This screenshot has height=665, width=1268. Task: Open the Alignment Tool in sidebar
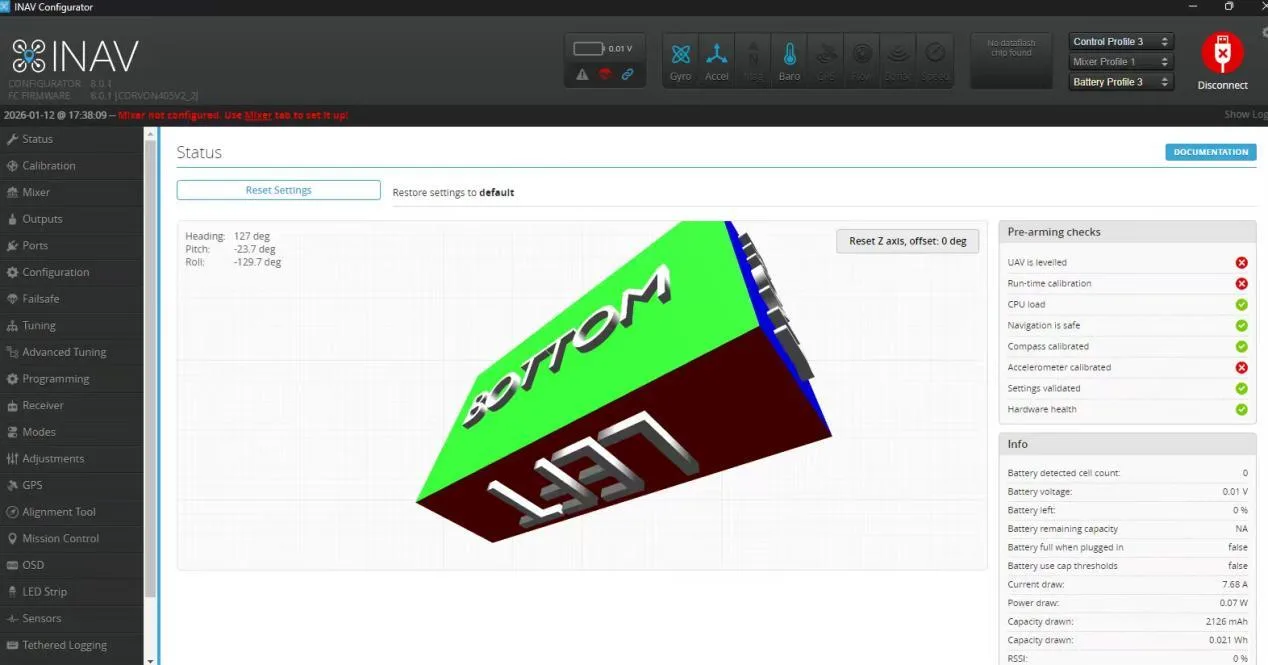(x=72, y=512)
